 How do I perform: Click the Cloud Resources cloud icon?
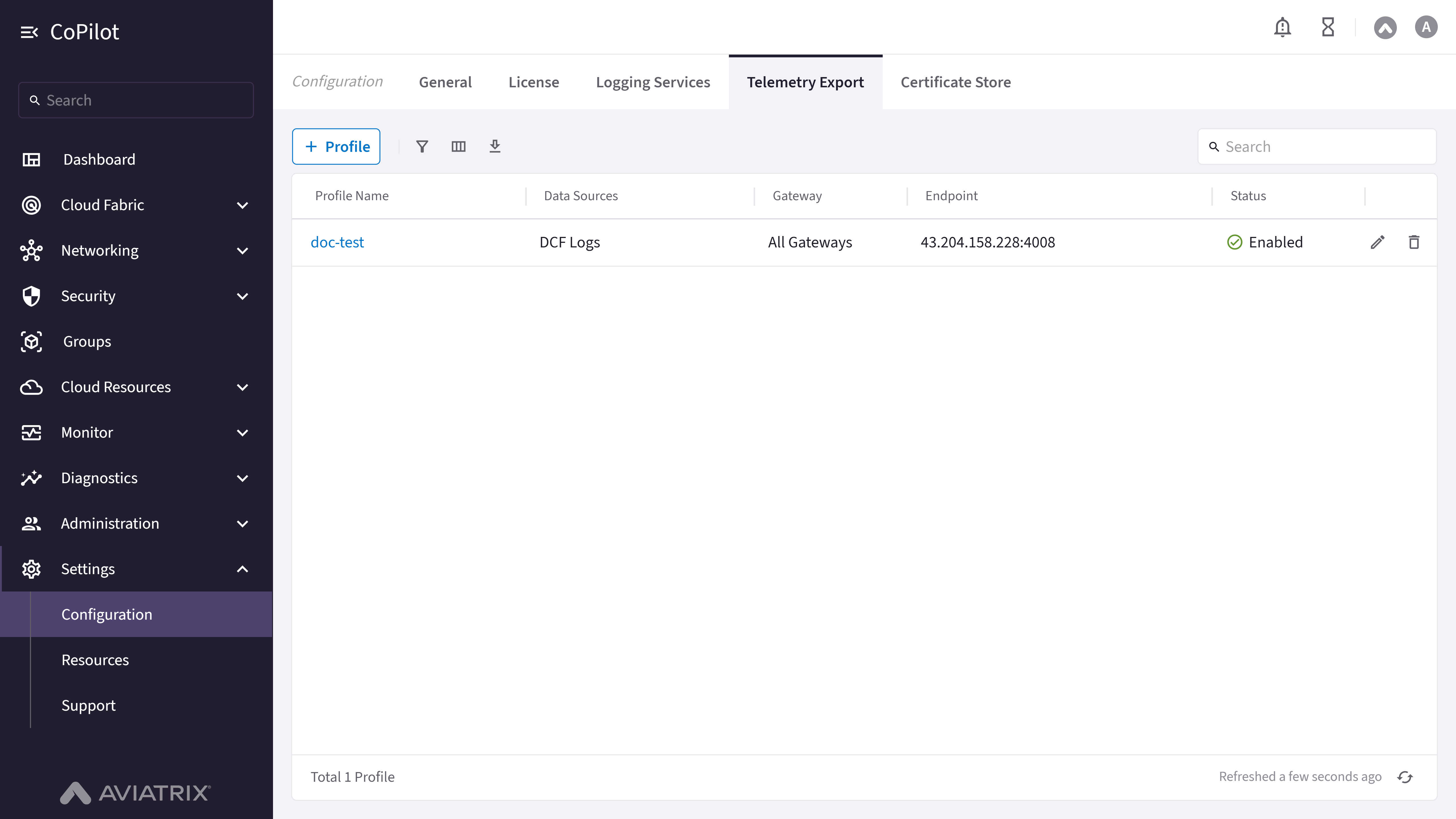[x=31, y=387]
